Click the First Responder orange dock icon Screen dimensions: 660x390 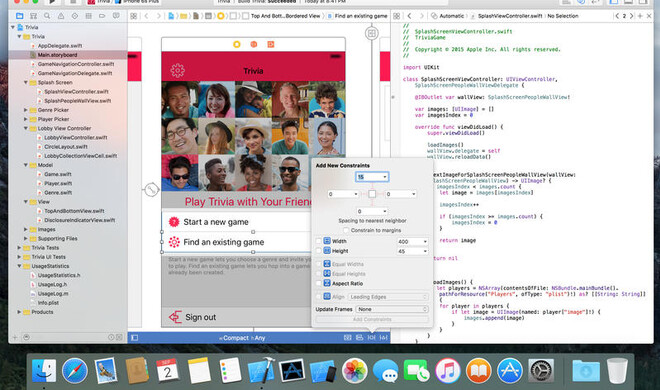tap(254, 44)
